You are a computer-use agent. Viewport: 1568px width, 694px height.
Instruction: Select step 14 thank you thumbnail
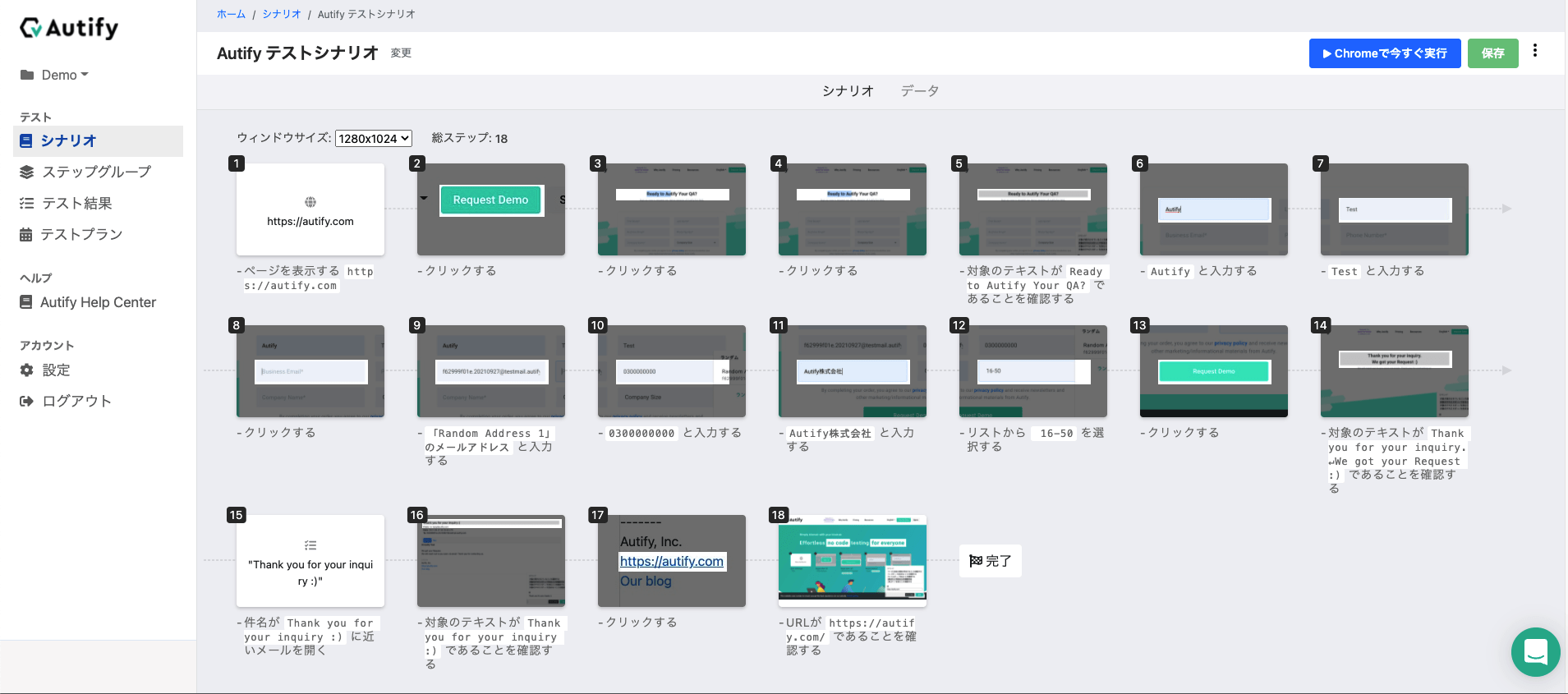[1395, 371]
